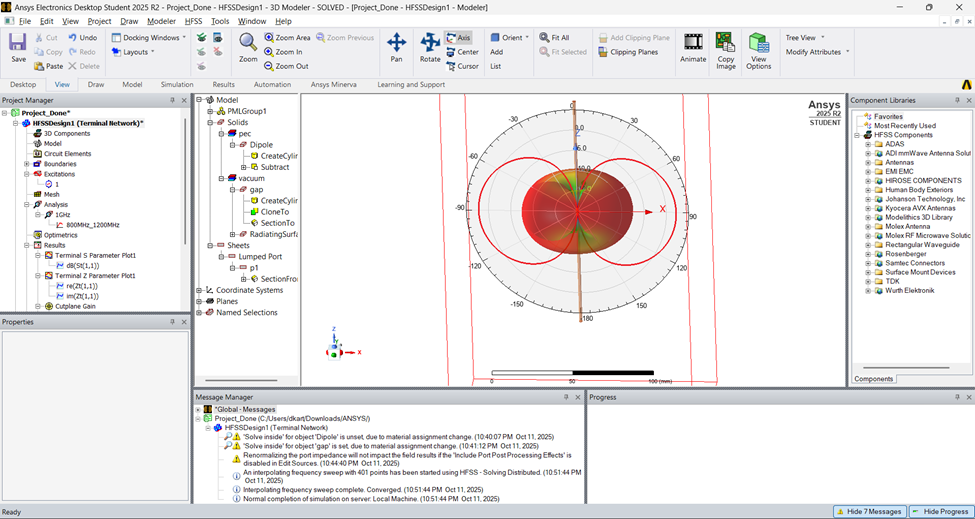This screenshot has height=519, width=975.
Task: Pin the Component Libraries panel
Action: 958,100
